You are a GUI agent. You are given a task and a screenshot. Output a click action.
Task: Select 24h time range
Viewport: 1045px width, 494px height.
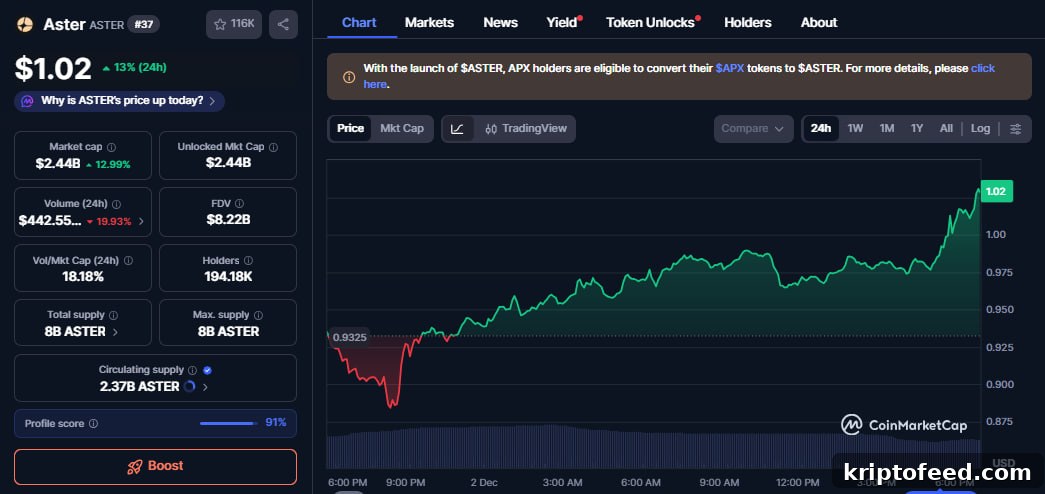[821, 129]
